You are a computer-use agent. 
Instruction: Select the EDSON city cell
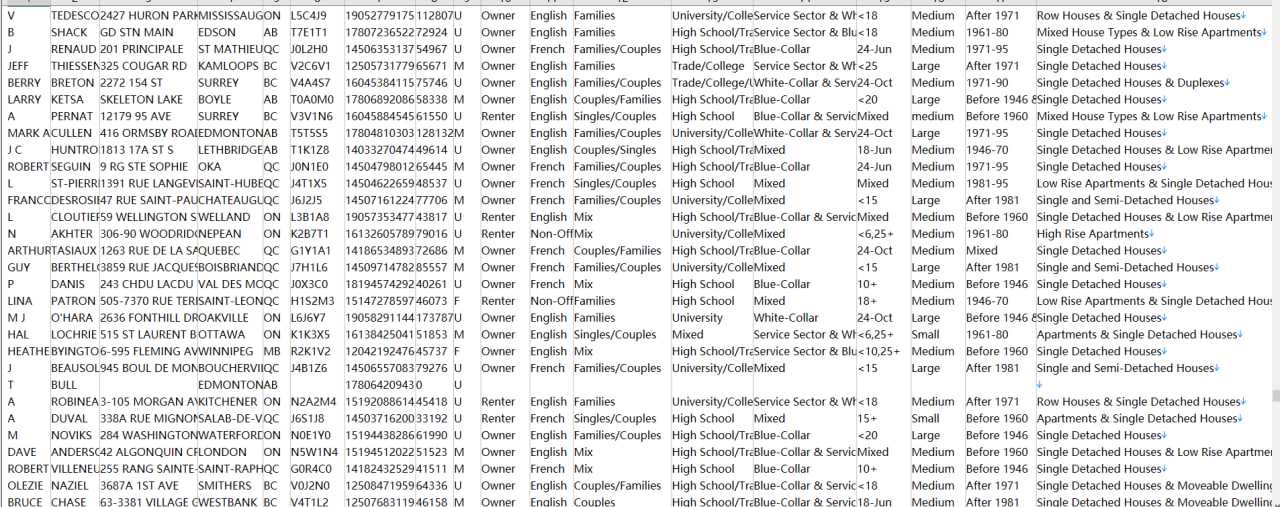(229, 32)
